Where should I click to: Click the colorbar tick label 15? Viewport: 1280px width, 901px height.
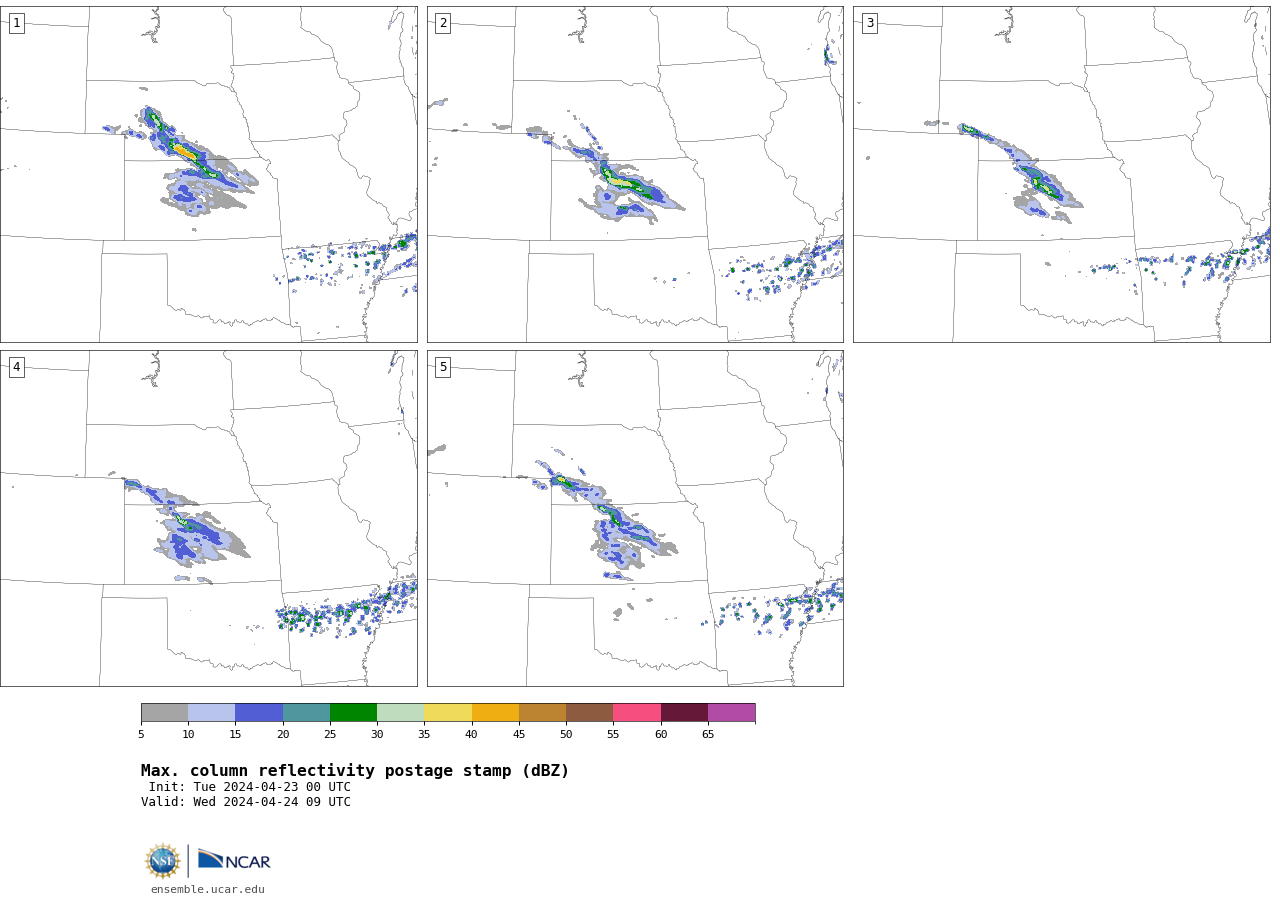point(235,735)
